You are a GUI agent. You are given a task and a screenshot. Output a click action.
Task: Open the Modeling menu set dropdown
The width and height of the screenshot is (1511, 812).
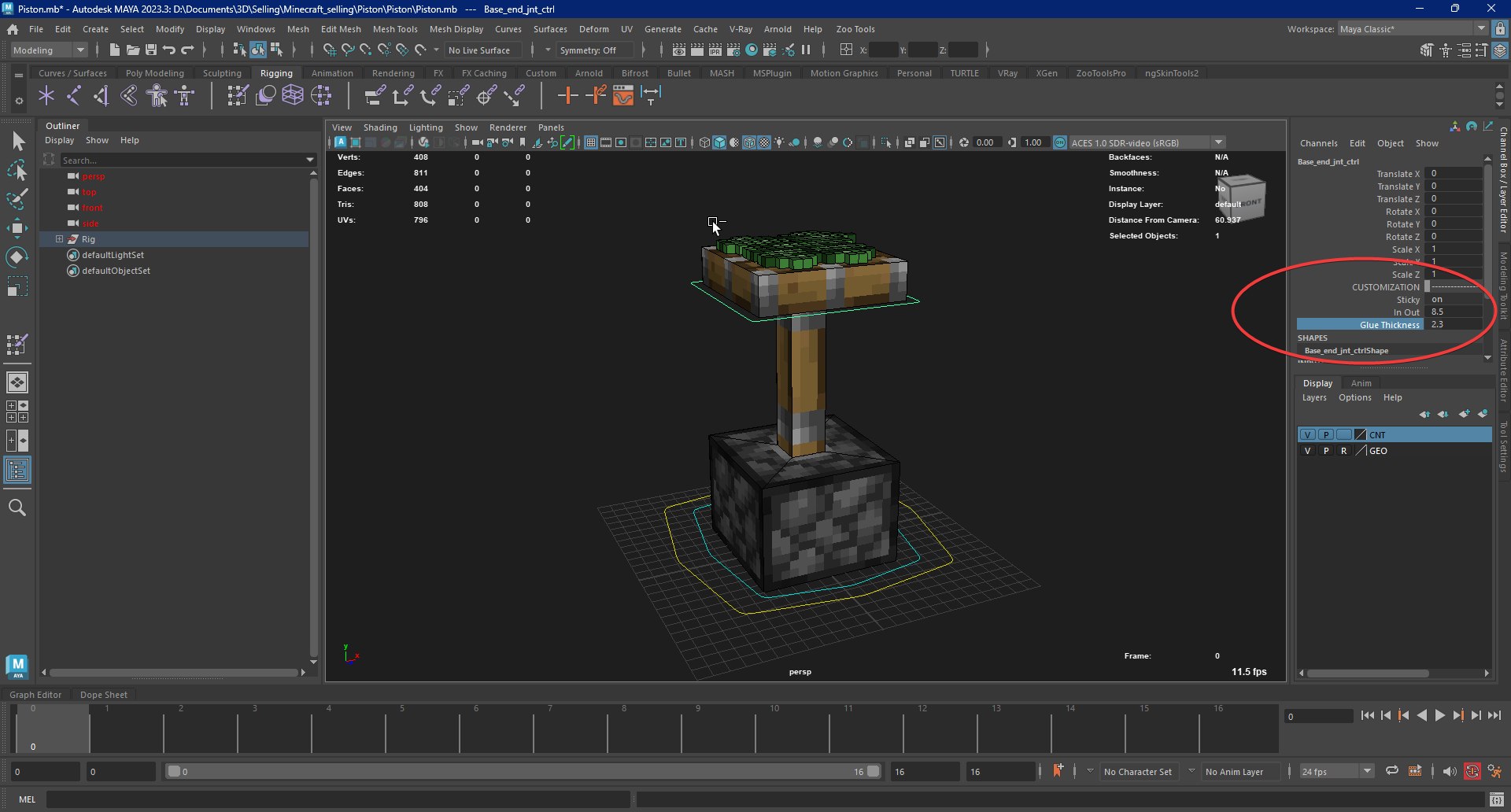click(x=49, y=50)
